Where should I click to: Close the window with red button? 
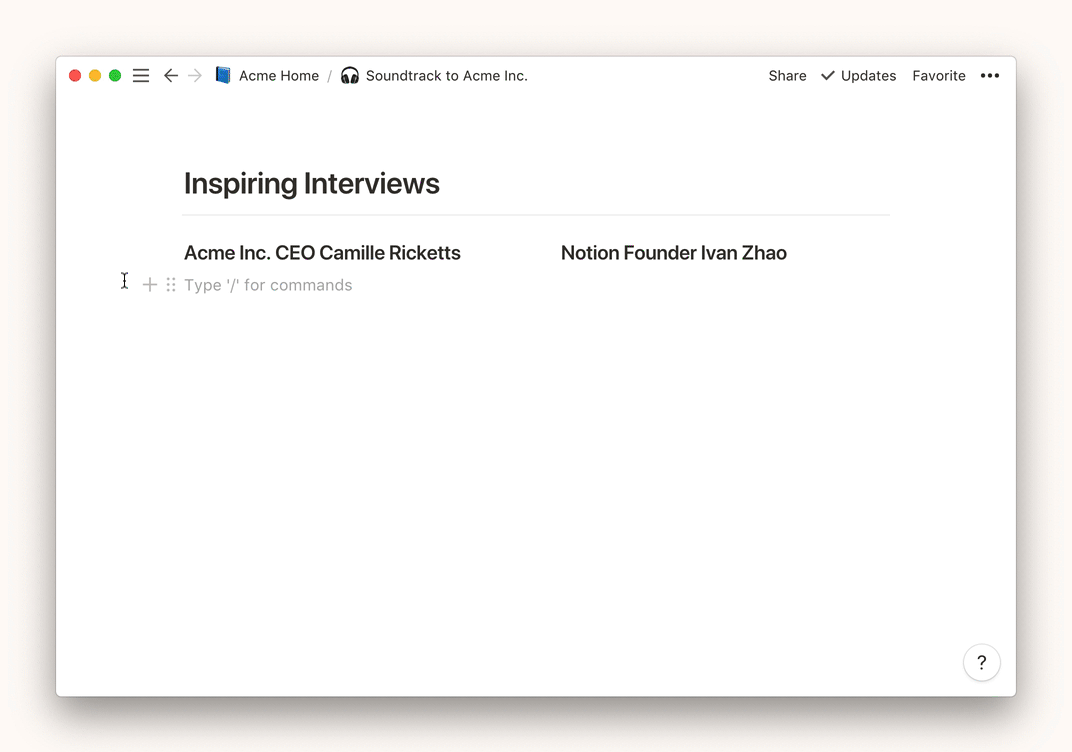point(75,76)
